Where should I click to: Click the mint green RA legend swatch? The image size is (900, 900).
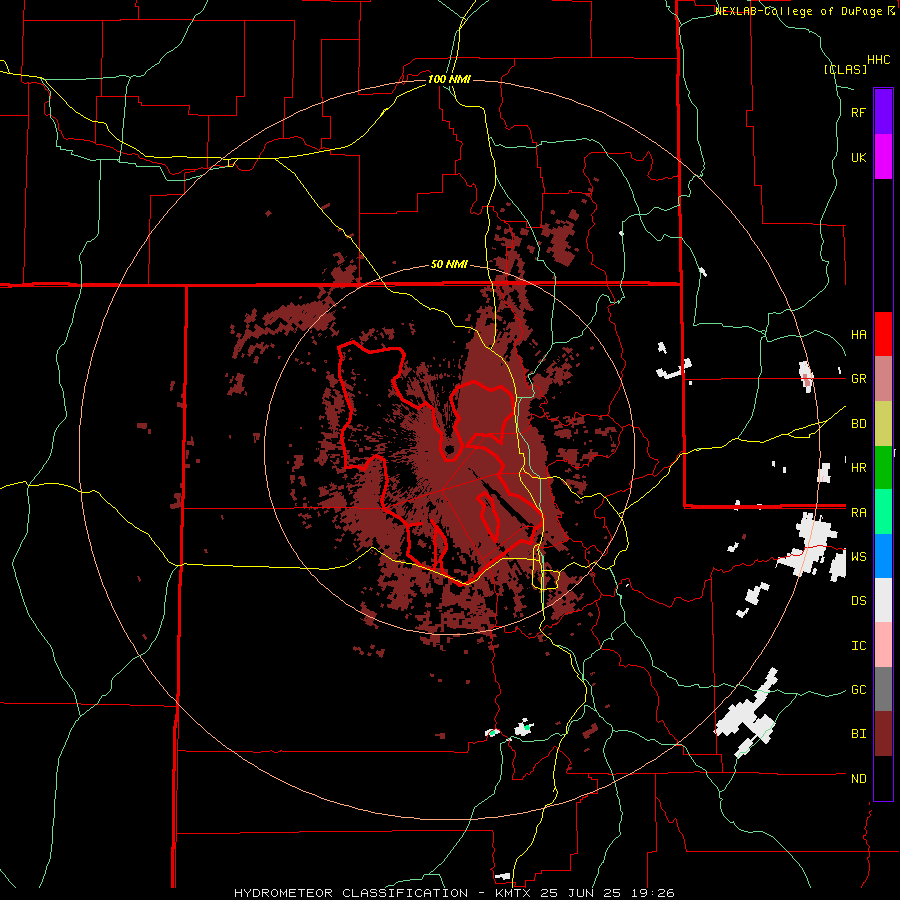883,512
